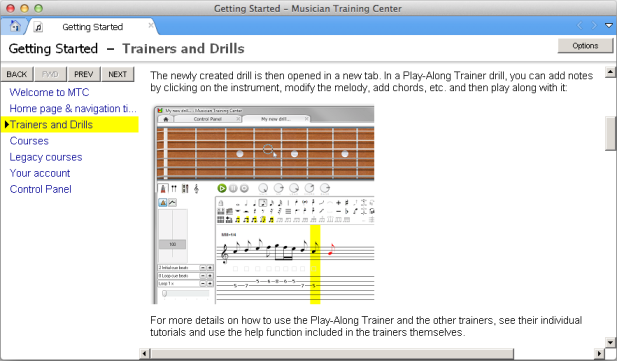The width and height of the screenshot is (617, 361).
Task: Click the BACK navigation button
Action: [x=17, y=74]
